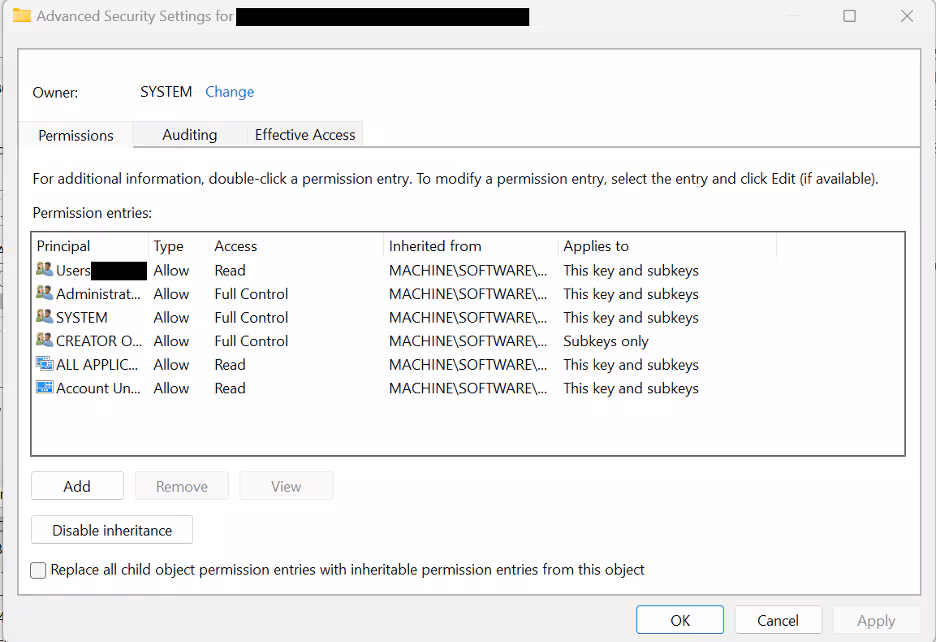Click the folder icon in title bar
The width and height of the screenshot is (936, 642).
(21, 16)
